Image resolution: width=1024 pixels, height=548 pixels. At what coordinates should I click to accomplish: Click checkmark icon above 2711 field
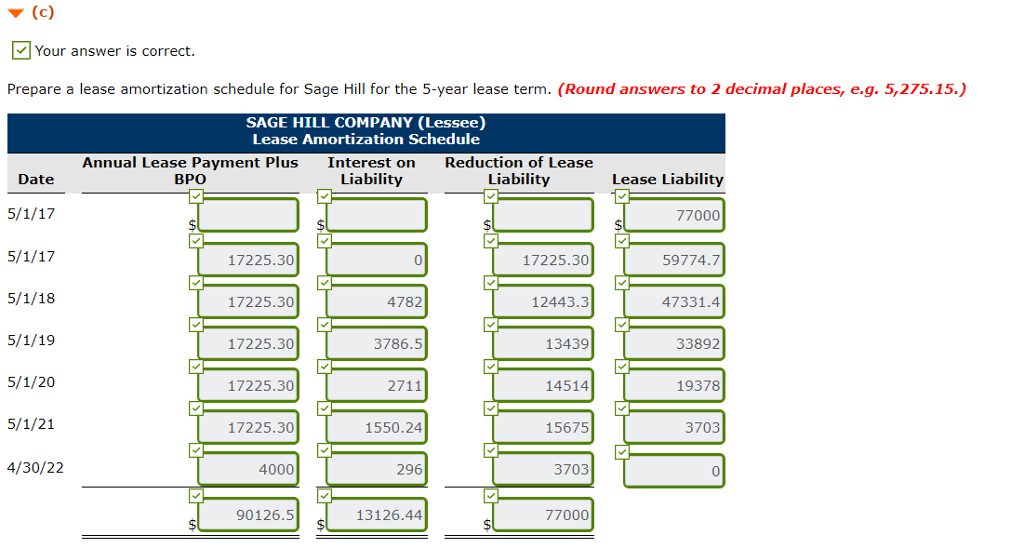tap(325, 366)
